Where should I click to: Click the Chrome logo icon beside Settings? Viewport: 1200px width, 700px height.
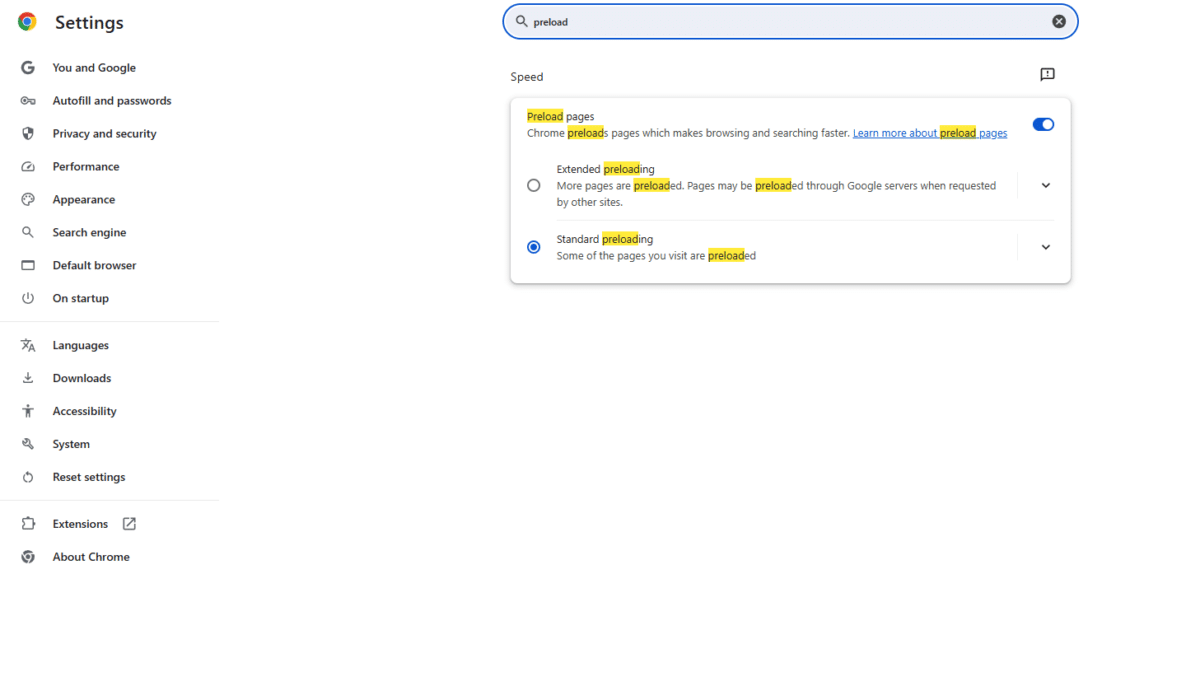tap(27, 22)
